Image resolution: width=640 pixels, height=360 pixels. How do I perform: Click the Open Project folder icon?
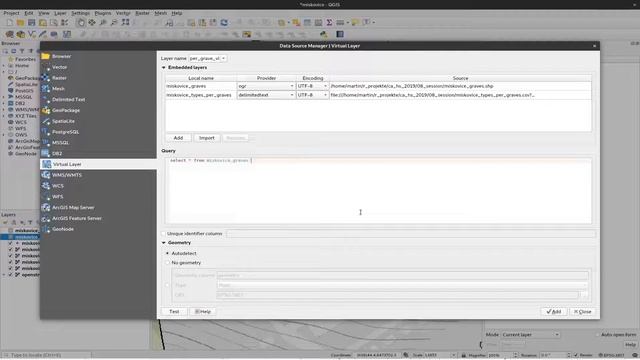point(20,22)
